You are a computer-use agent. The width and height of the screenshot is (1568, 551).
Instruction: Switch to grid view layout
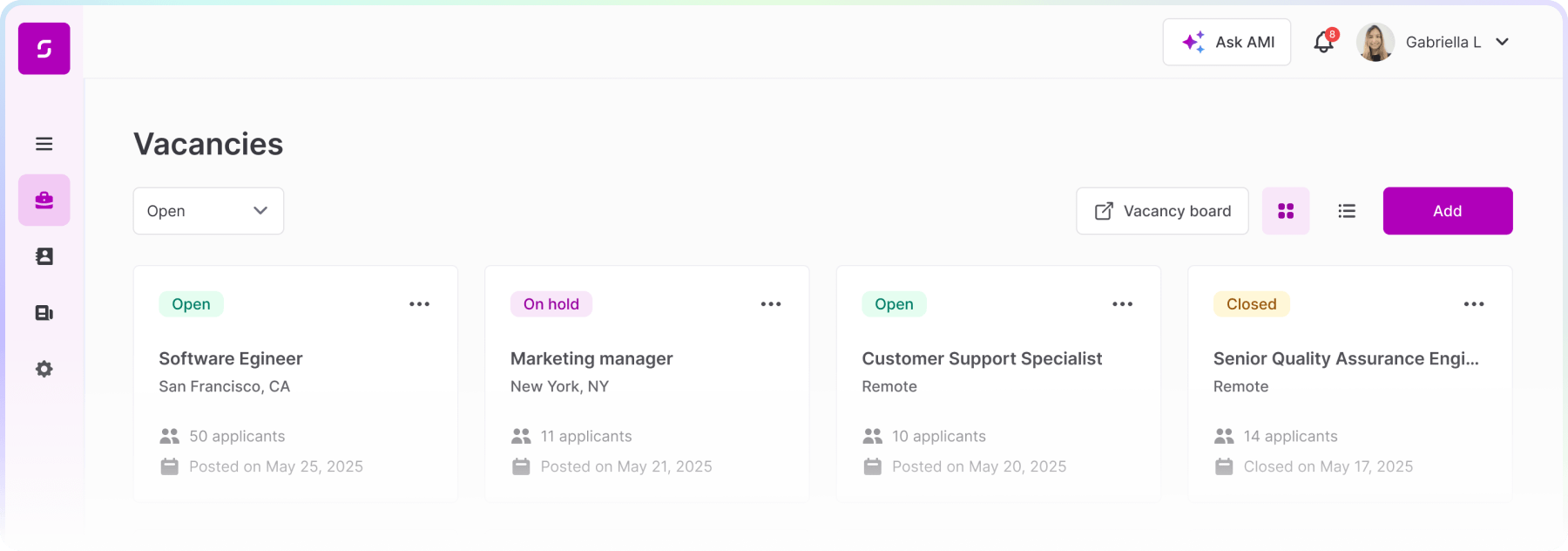pyautogui.click(x=1286, y=211)
